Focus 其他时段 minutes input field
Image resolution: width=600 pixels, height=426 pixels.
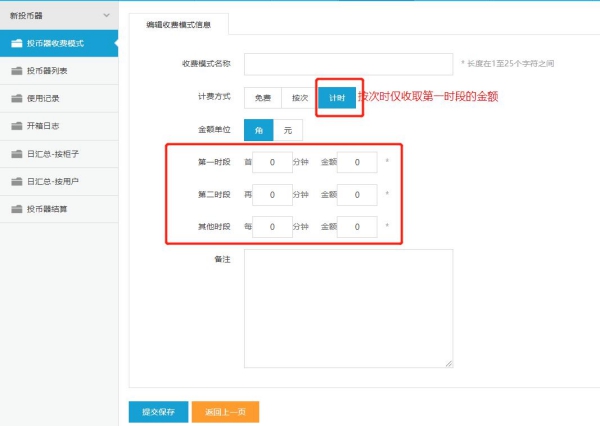[272, 227]
